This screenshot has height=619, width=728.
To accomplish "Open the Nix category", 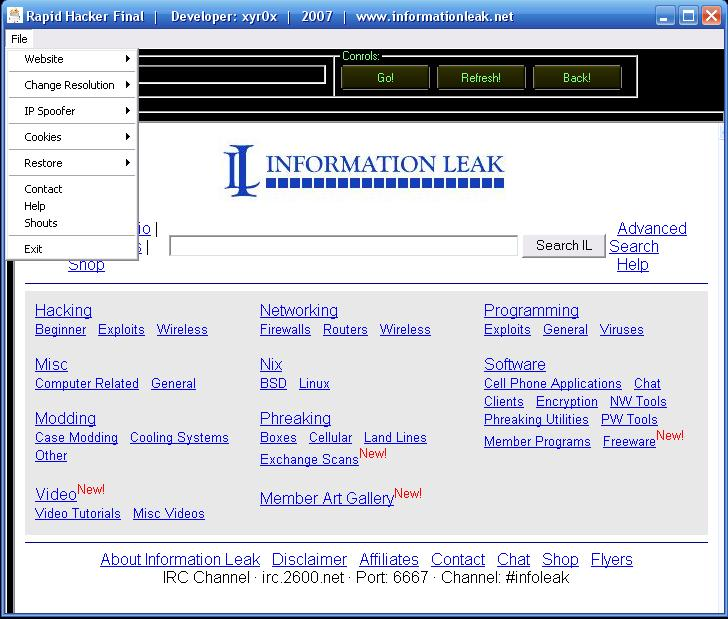I will (x=271, y=365).
